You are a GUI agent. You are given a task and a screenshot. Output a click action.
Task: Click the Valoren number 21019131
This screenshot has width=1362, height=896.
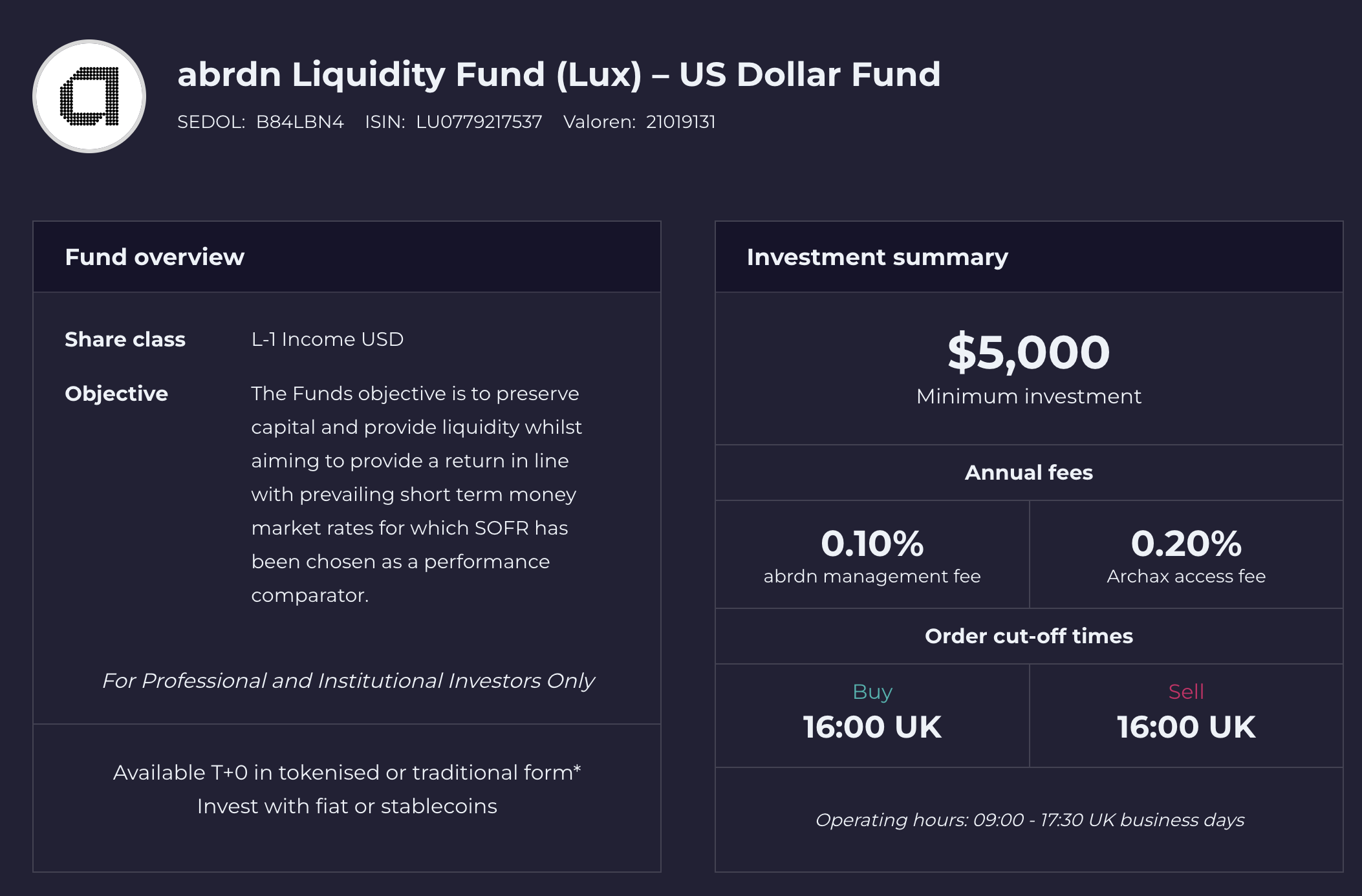(680, 122)
